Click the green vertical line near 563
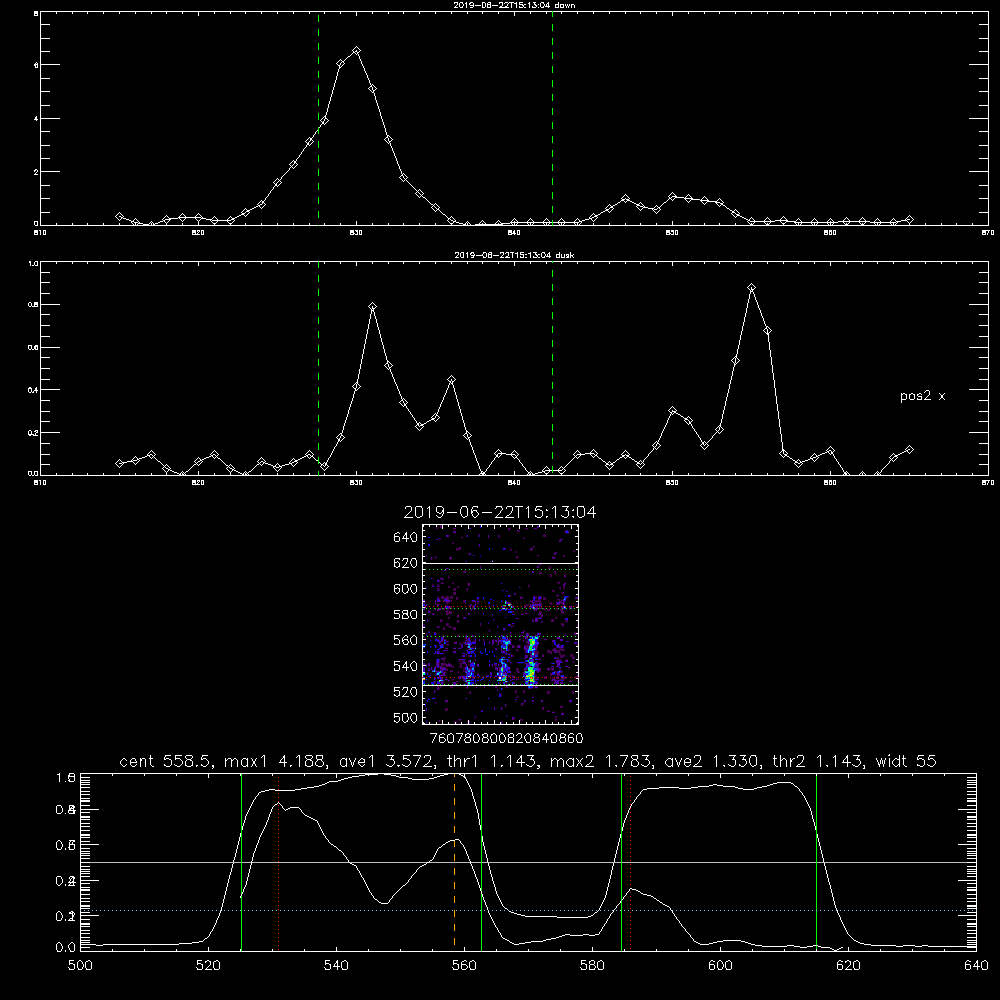This screenshot has width=1000, height=1000. tap(482, 860)
